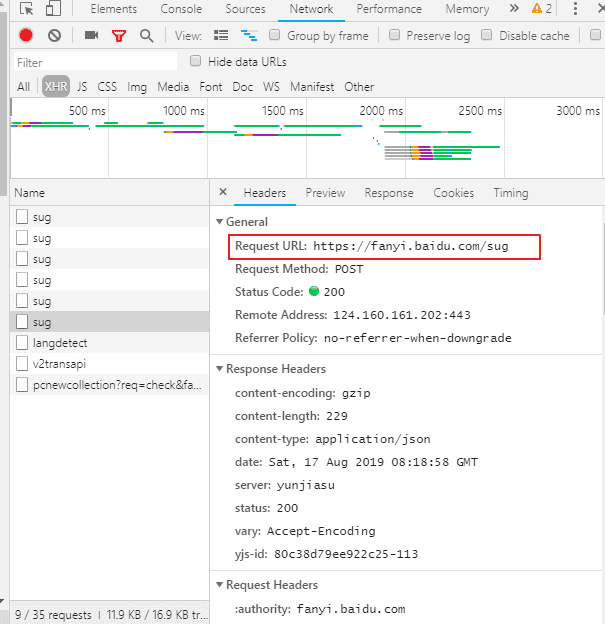Click the Name column header
605x624 pixels.
(x=109, y=193)
